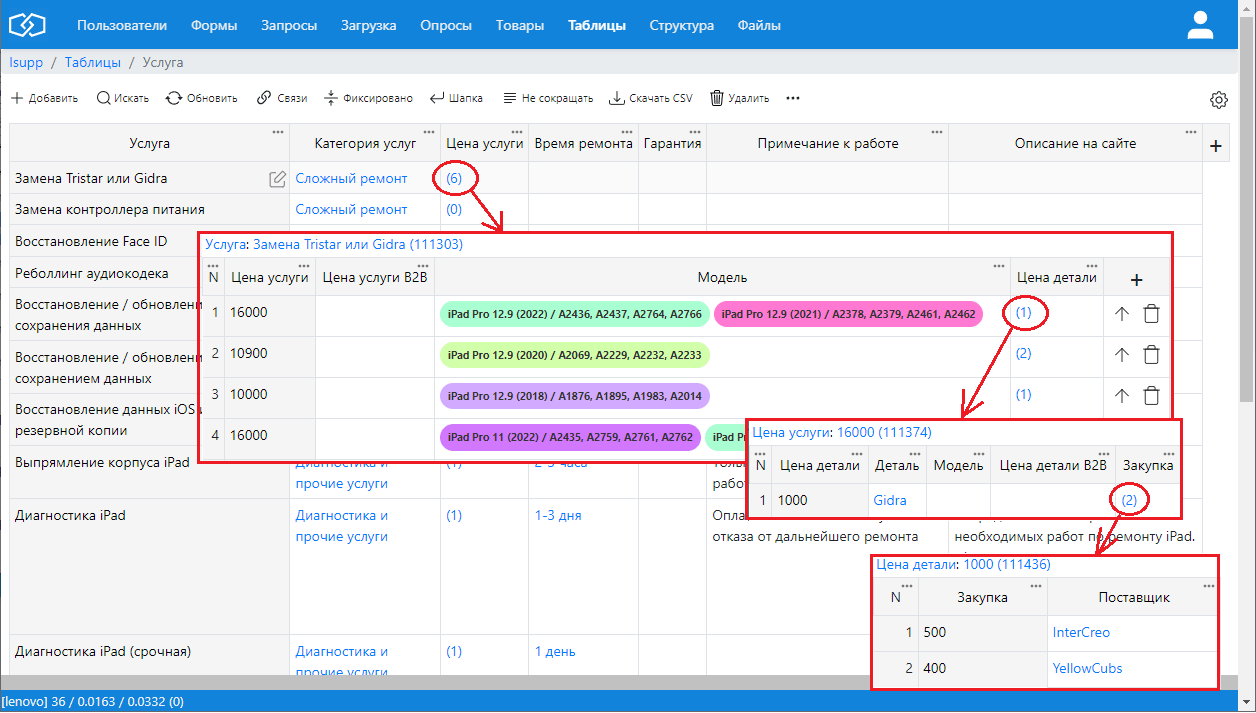Viewport: 1256px width, 713px height.
Task: Select the iPad Pro 12.9 (2018) model tag
Action: [575, 396]
